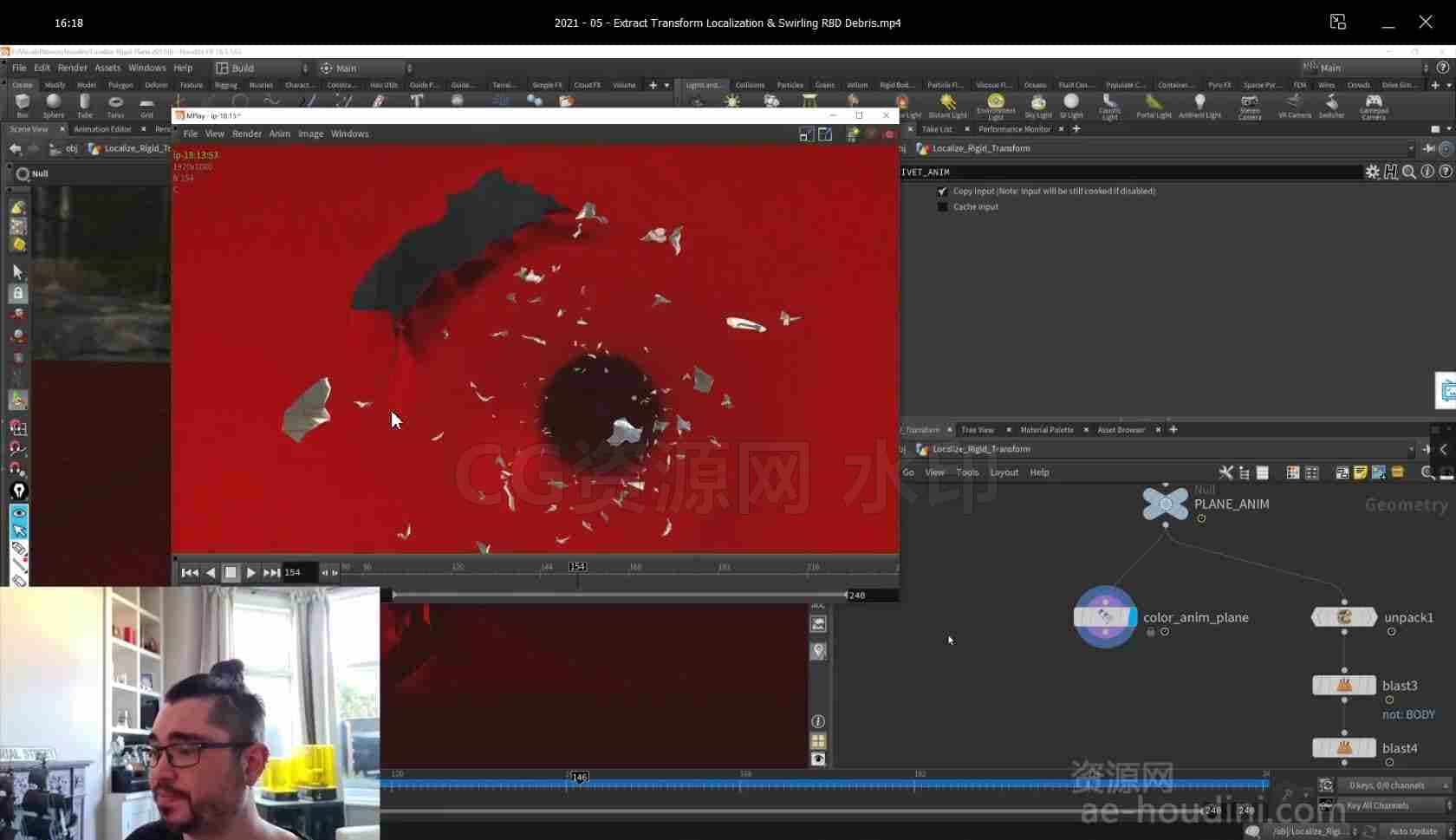Image resolution: width=1456 pixels, height=840 pixels.
Task: Select the PLANE_ANIM null node
Action: (1166, 504)
